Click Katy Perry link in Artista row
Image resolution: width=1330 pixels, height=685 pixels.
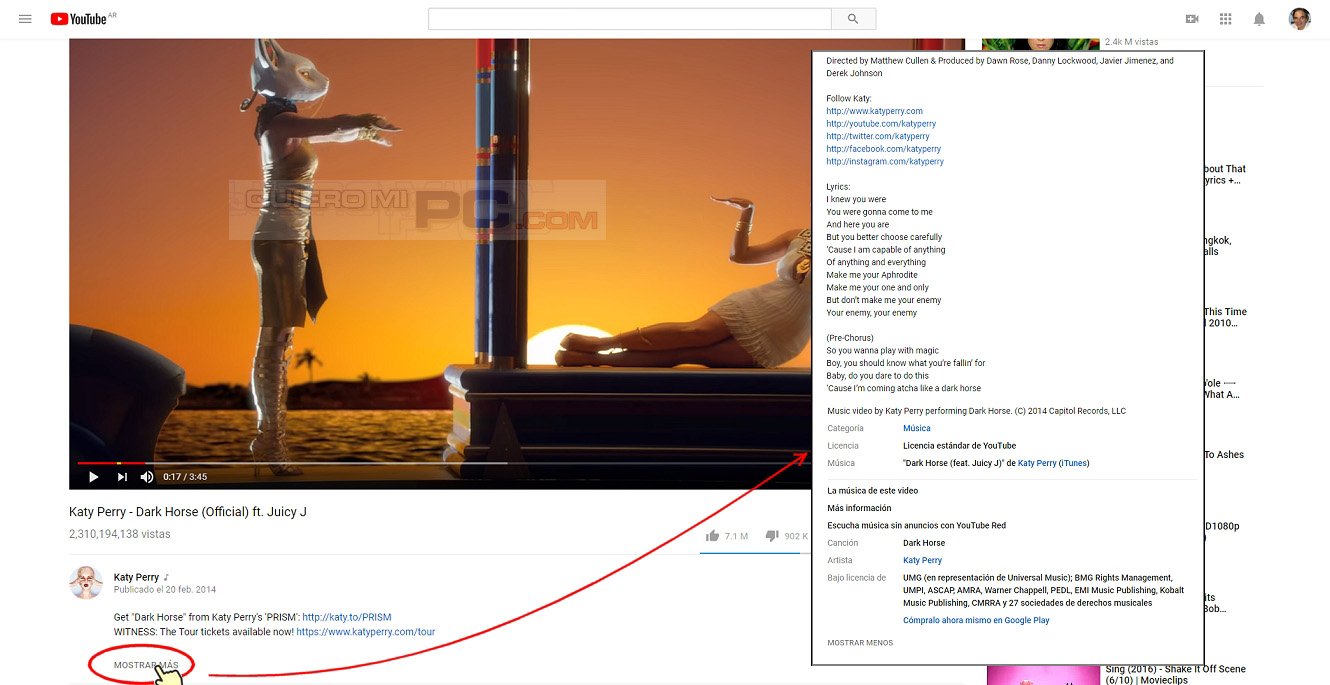[922, 560]
